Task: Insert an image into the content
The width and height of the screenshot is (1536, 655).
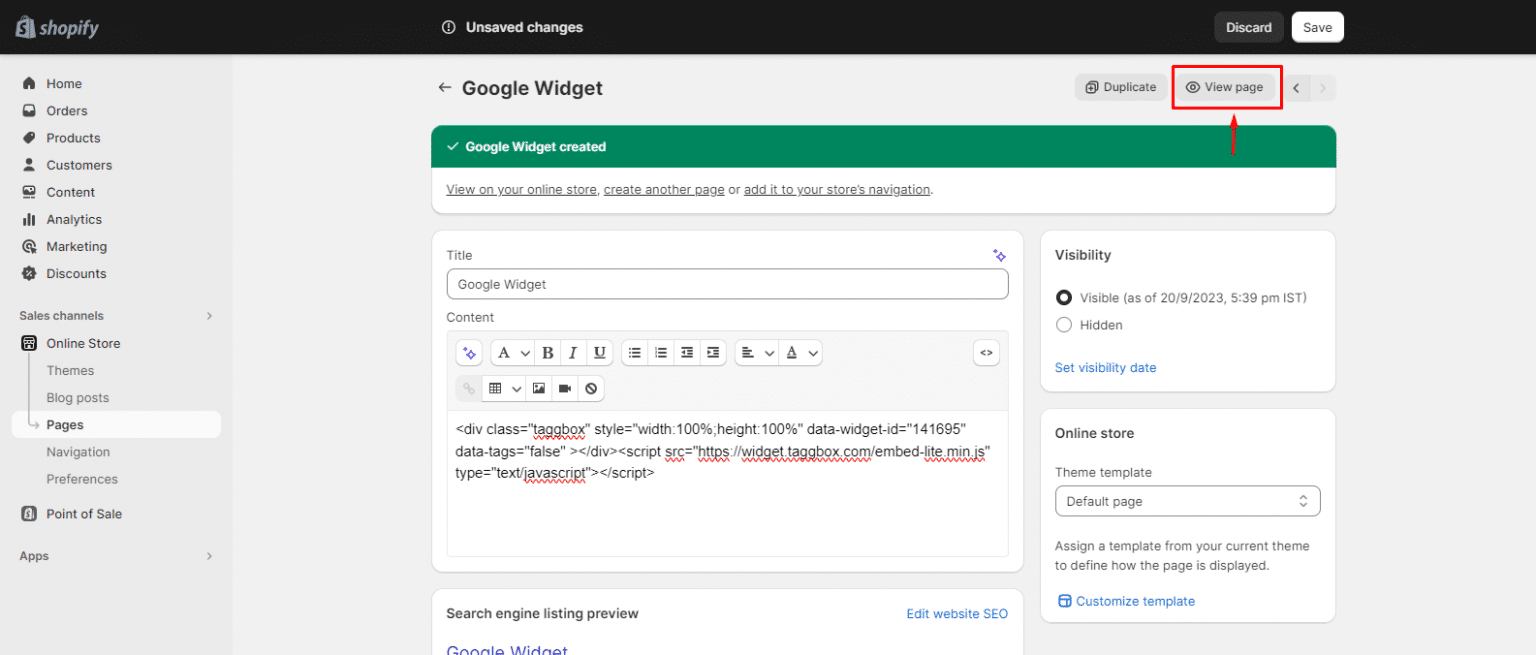Action: coord(539,388)
